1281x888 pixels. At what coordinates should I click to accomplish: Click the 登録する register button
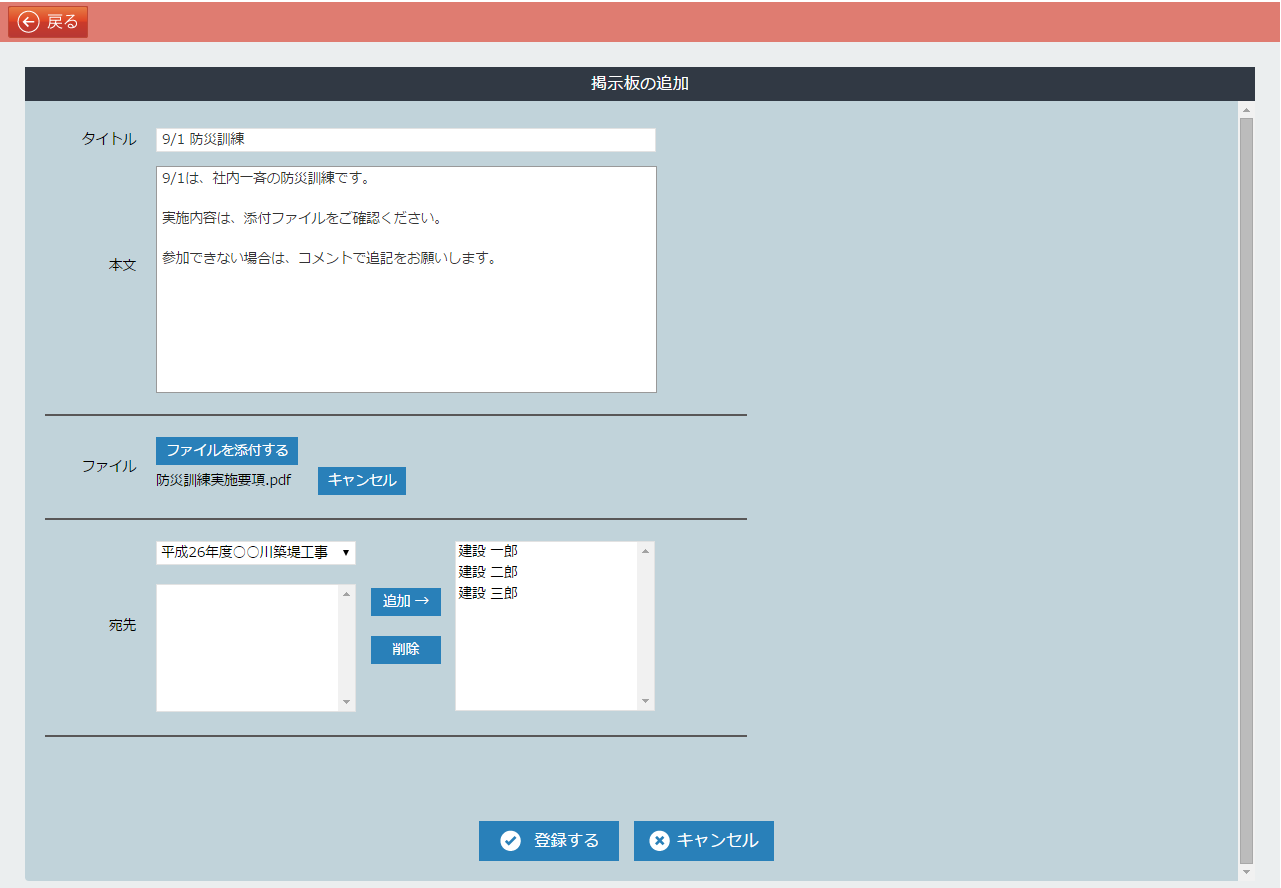[x=549, y=841]
